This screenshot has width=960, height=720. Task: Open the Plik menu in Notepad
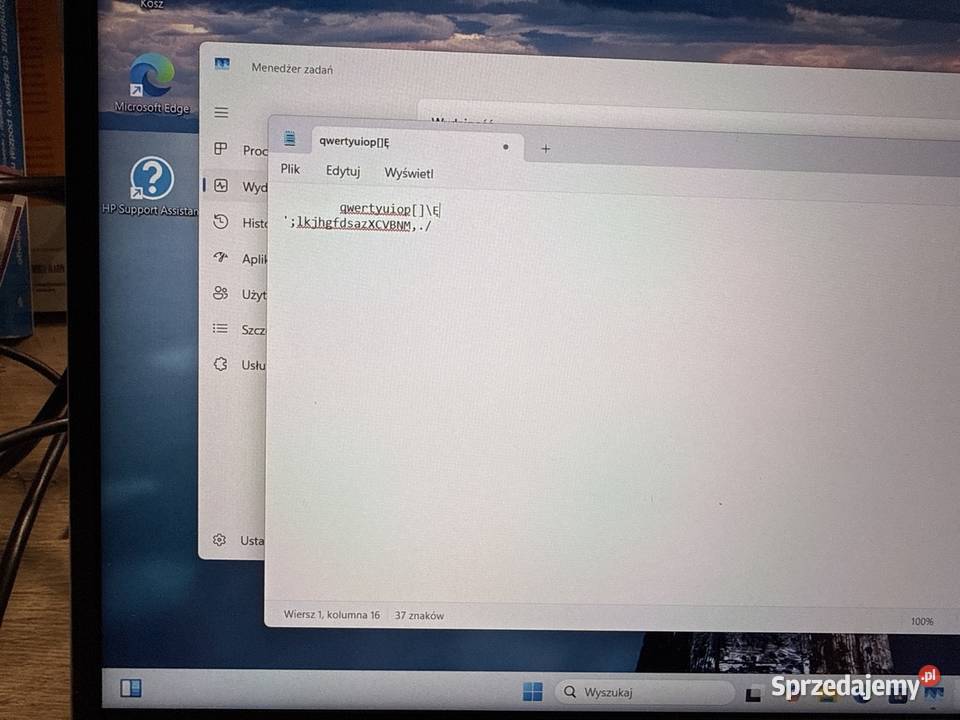[290, 170]
